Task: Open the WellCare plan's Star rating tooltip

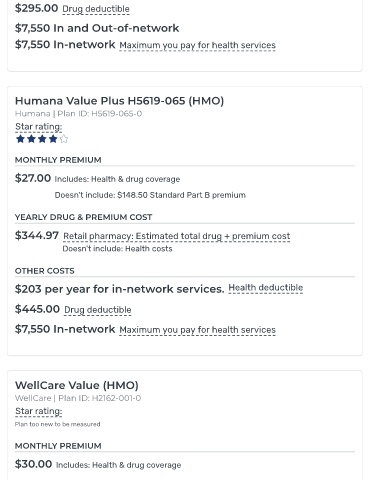Action: click(39, 411)
